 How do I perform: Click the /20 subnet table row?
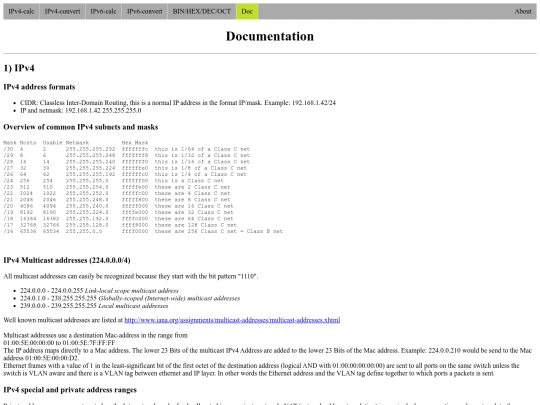tap(118, 206)
